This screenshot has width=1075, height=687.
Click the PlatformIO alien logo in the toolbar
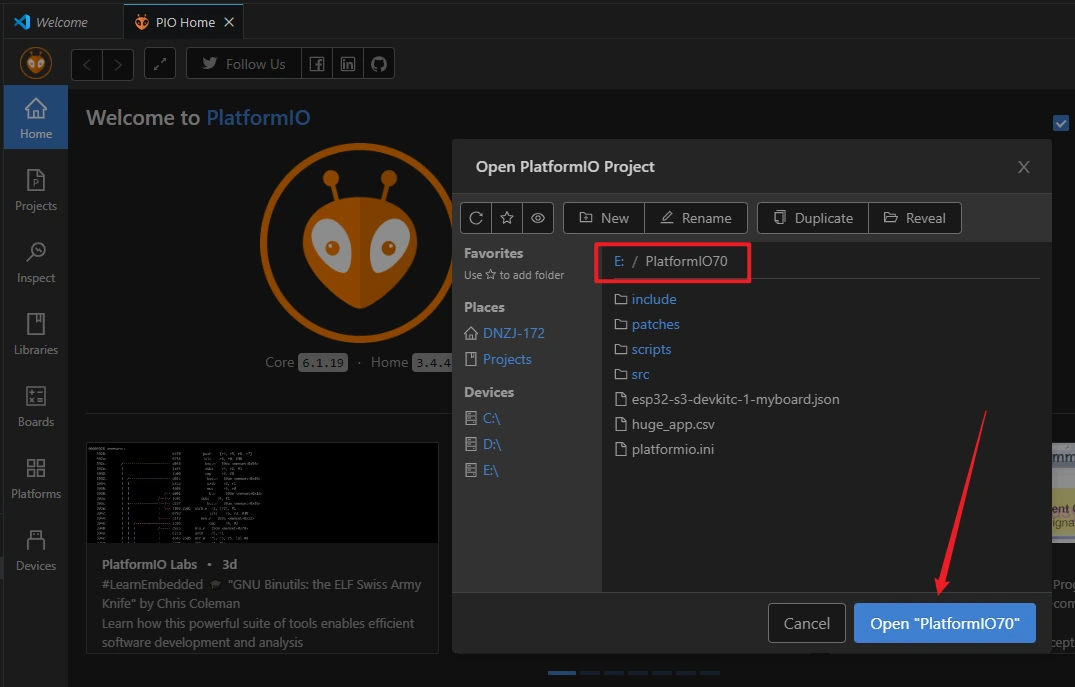pyautogui.click(x=36, y=64)
